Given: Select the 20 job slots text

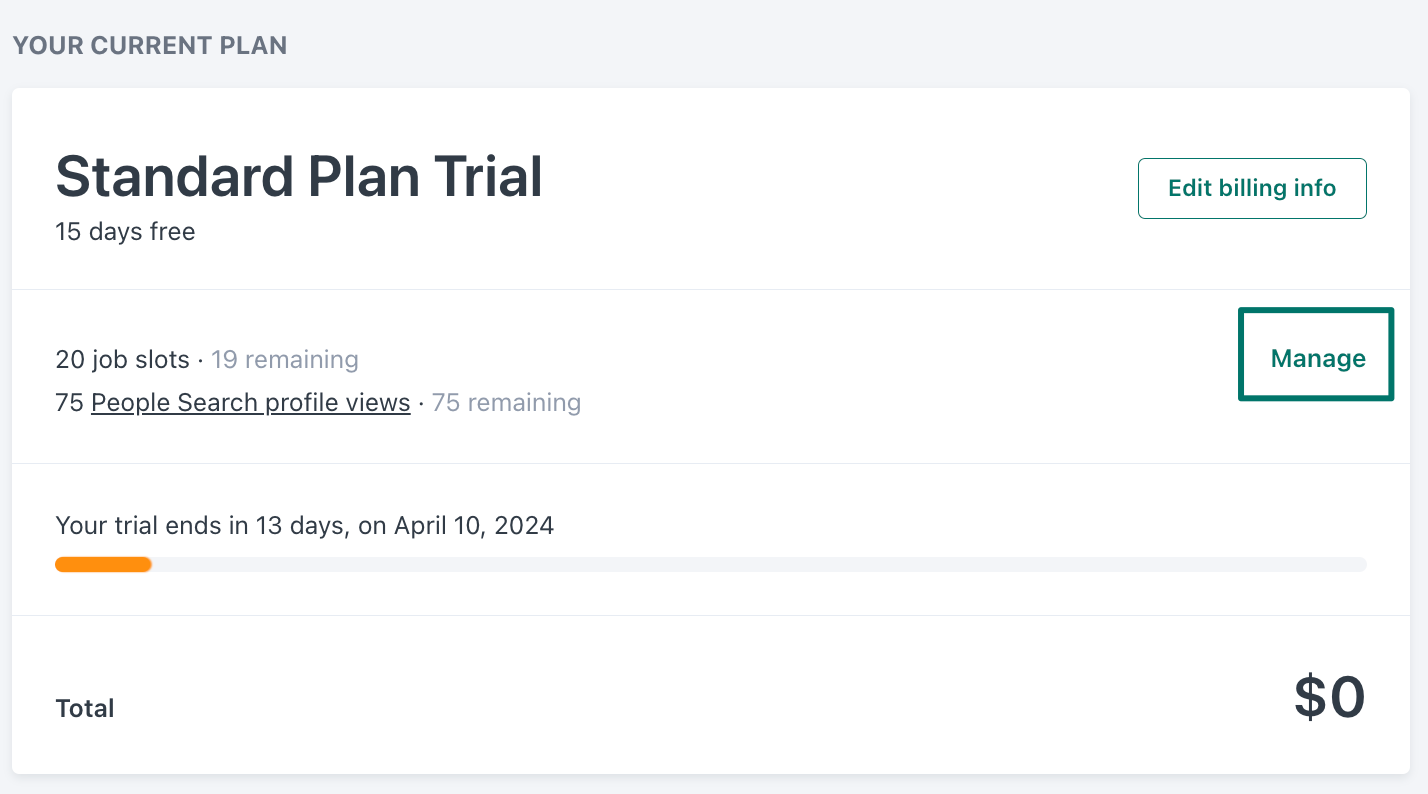Looking at the screenshot, I should (122, 359).
